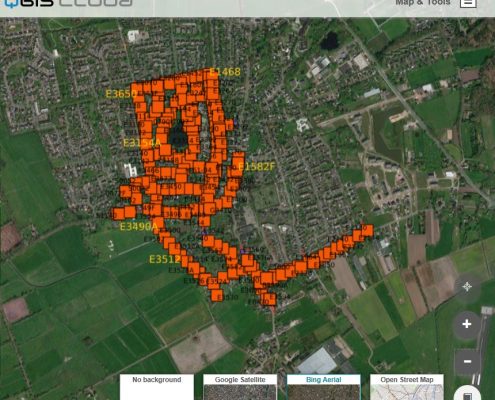
Task: Click the Map & Tools header label
Action: [423, 3]
